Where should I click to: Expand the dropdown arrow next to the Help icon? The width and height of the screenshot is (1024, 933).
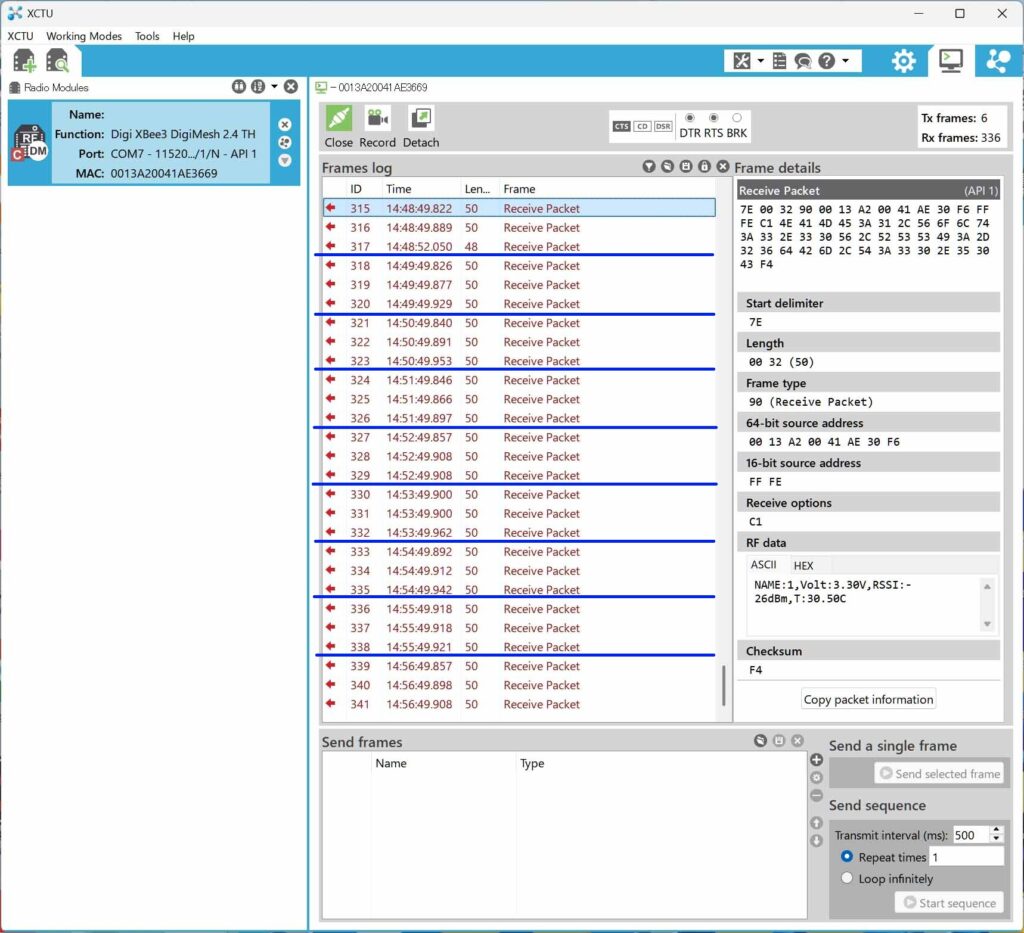click(846, 61)
